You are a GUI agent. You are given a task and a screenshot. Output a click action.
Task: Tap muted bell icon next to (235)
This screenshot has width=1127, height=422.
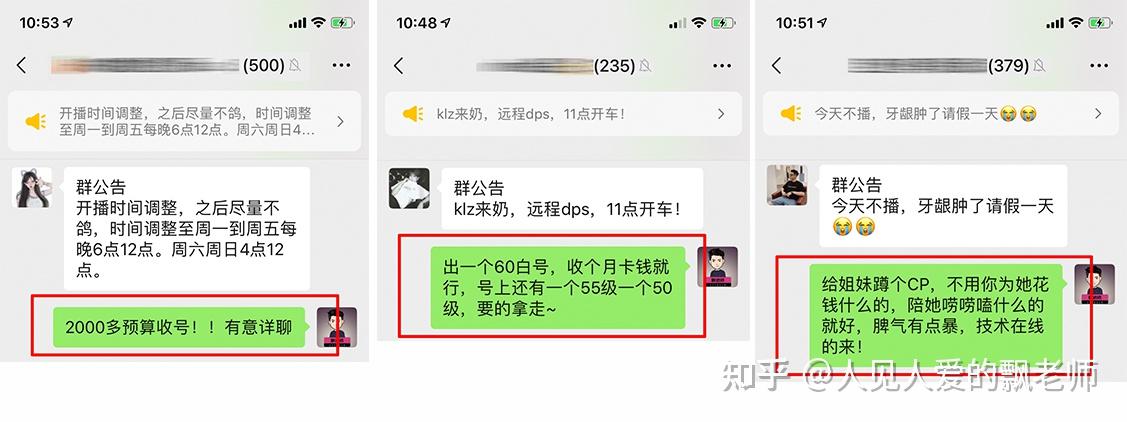point(645,66)
